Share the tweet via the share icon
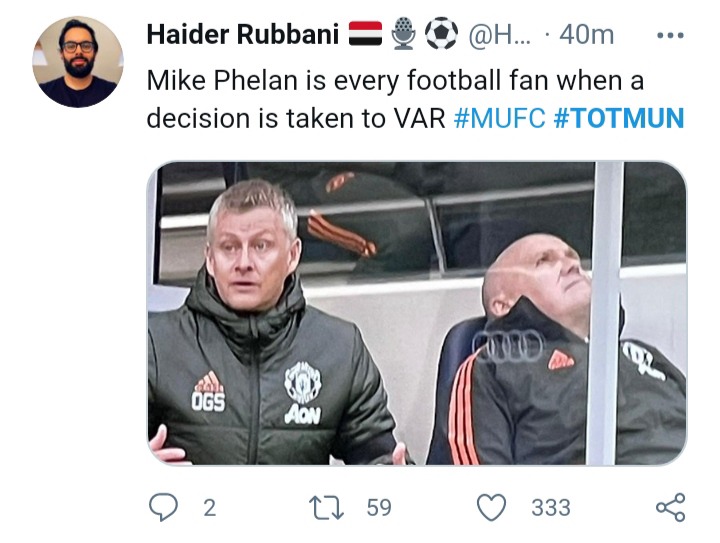 point(670,507)
